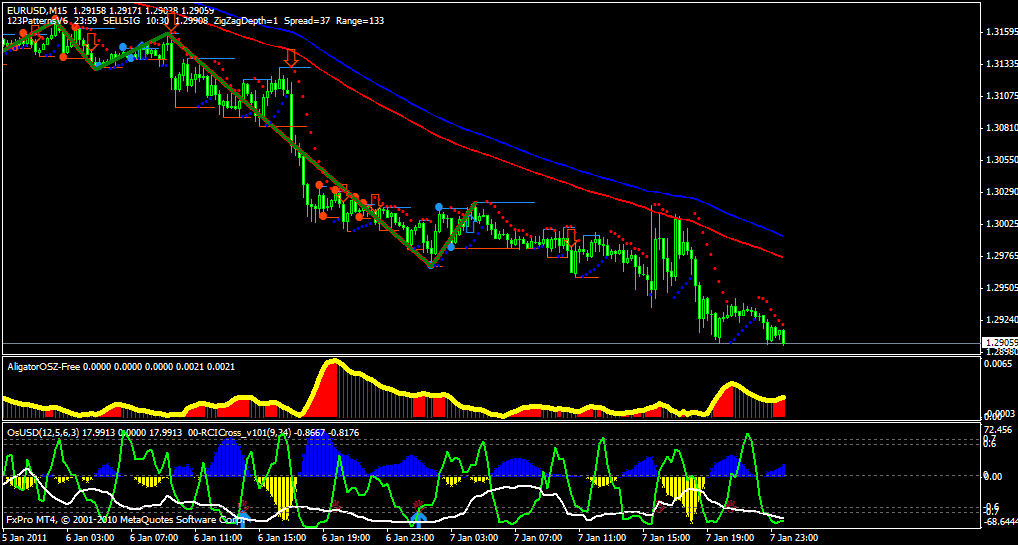Click the Spread=37 readout
Screen dimensions: 1018x545
pos(308,21)
